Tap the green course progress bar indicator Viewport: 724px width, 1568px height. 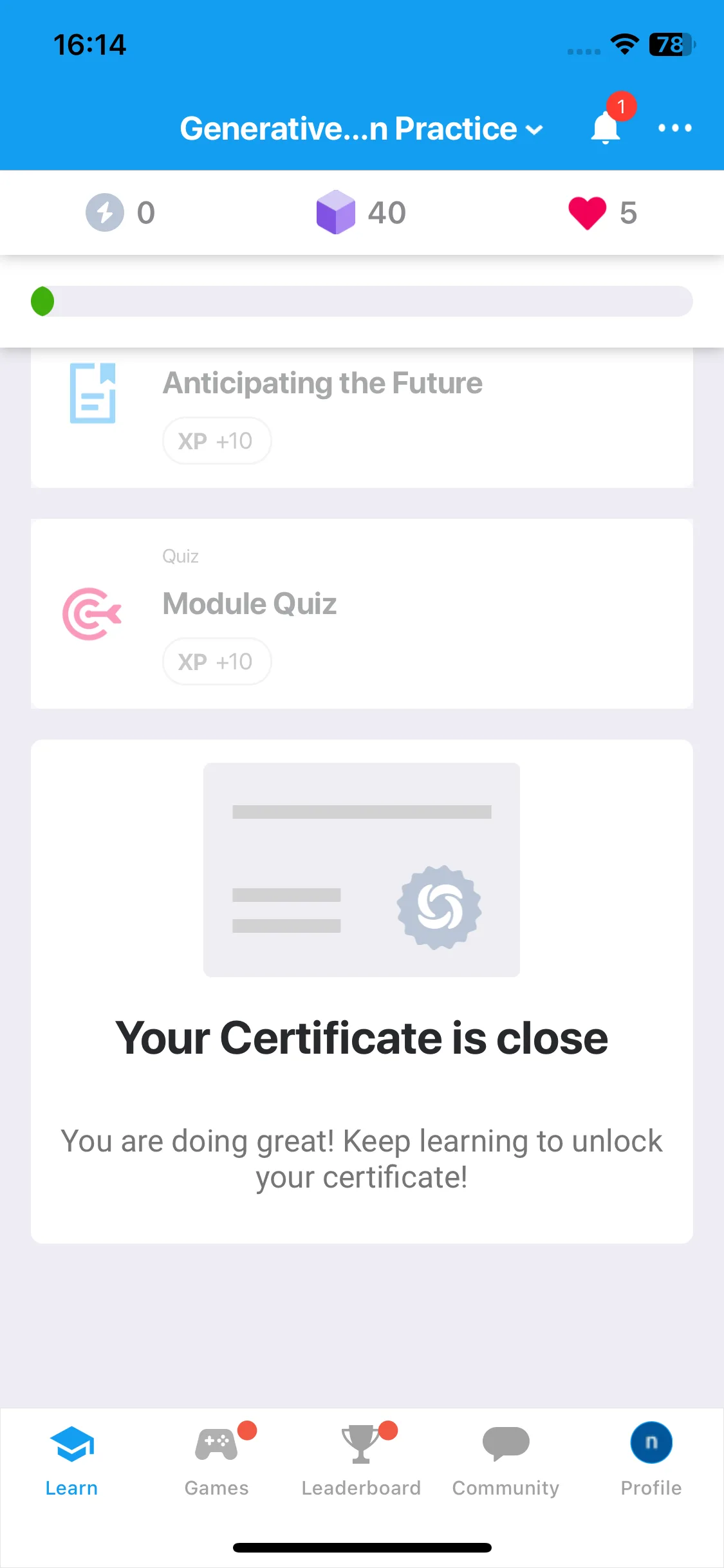click(x=42, y=301)
